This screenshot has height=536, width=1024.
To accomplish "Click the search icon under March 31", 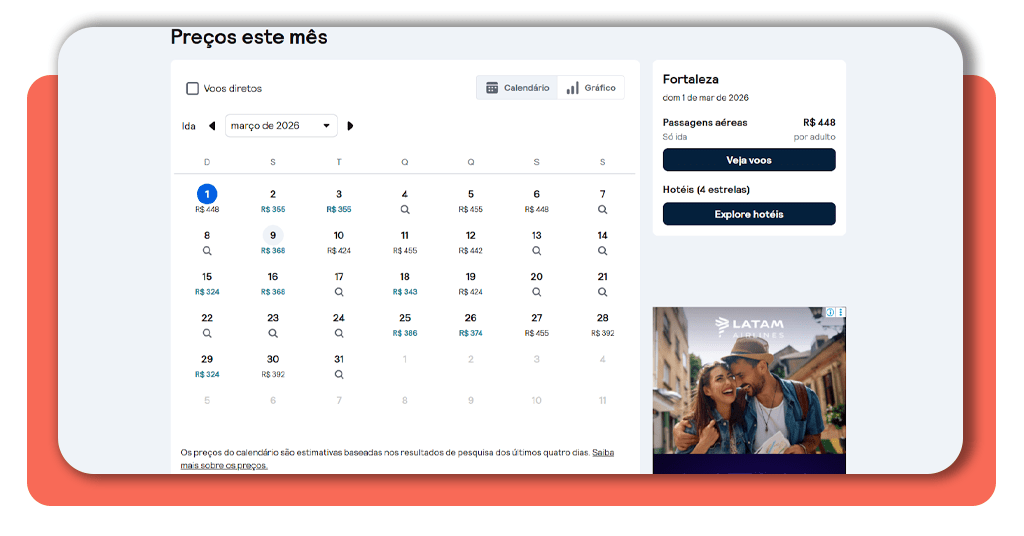I will (339, 374).
